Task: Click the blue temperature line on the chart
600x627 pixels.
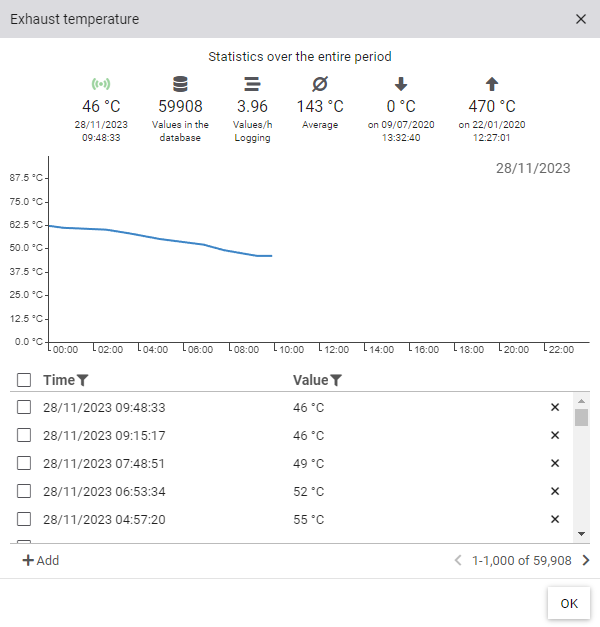Action: coord(160,239)
